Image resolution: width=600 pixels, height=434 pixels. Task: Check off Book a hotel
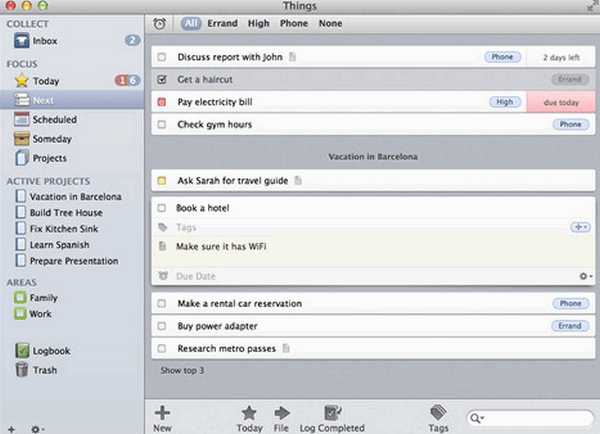pos(162,208)
